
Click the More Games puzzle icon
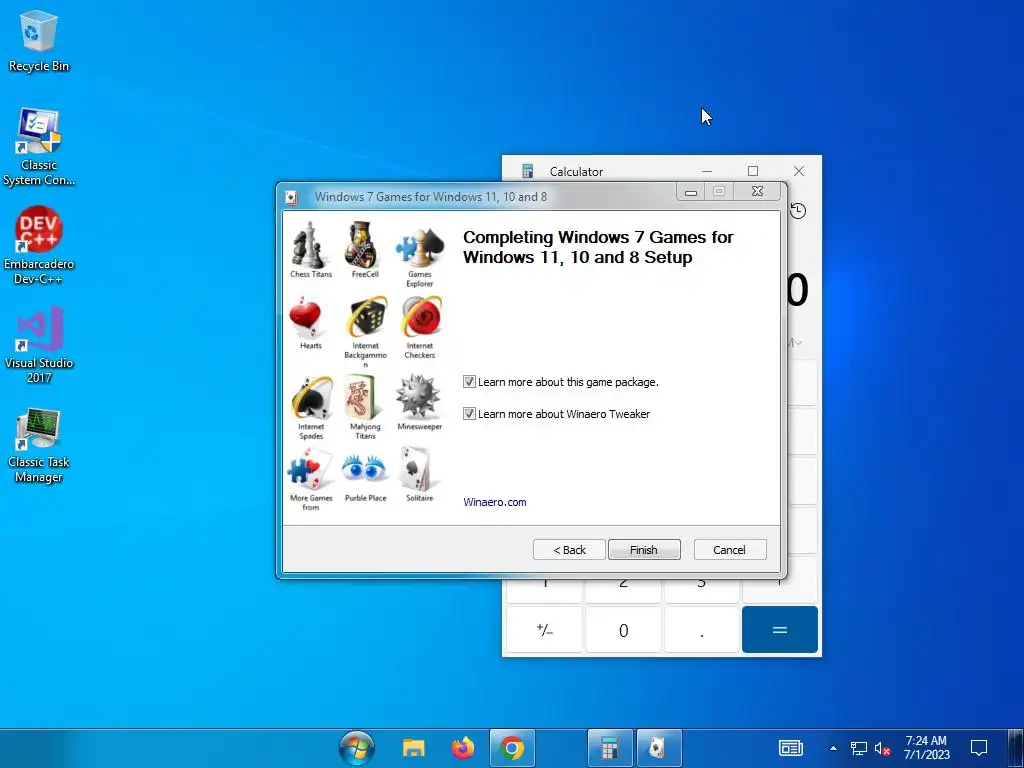(310, 469)
